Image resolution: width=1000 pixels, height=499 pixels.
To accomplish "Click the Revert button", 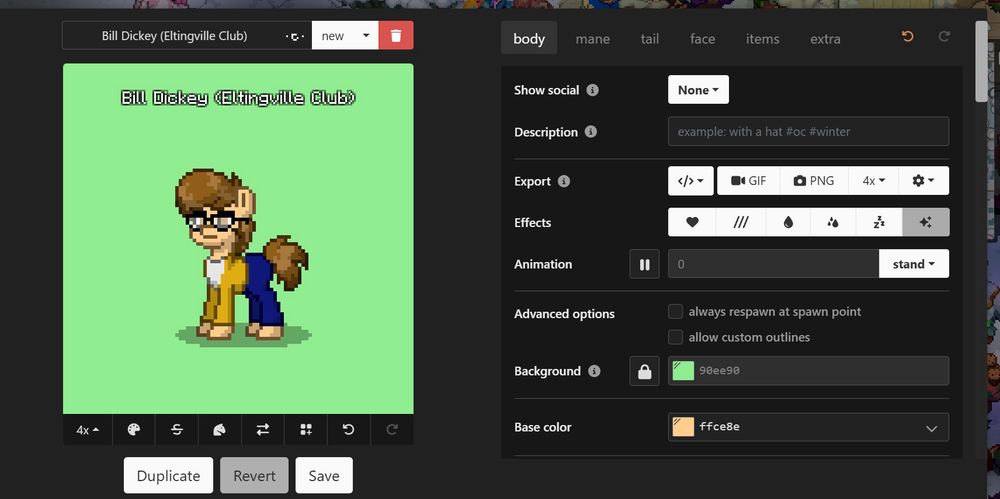I will 254,475.
